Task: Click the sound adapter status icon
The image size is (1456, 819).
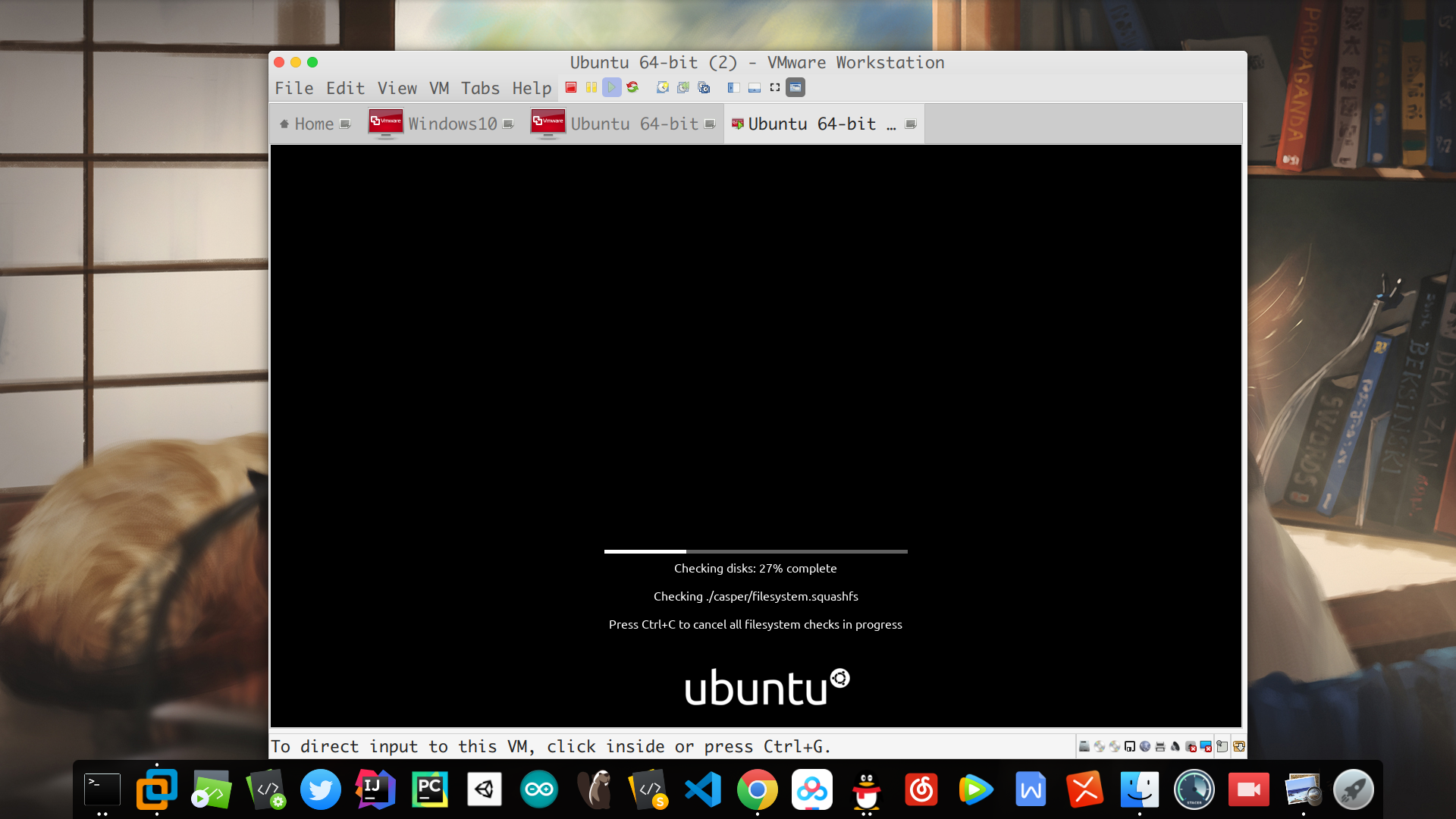Action: pyautogui.click(x=1174, y=748)
